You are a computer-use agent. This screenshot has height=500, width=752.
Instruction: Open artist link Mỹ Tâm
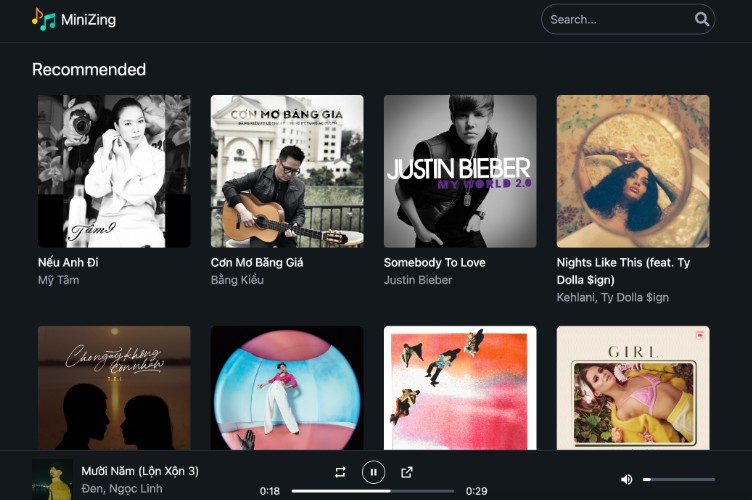click(58, 280)
